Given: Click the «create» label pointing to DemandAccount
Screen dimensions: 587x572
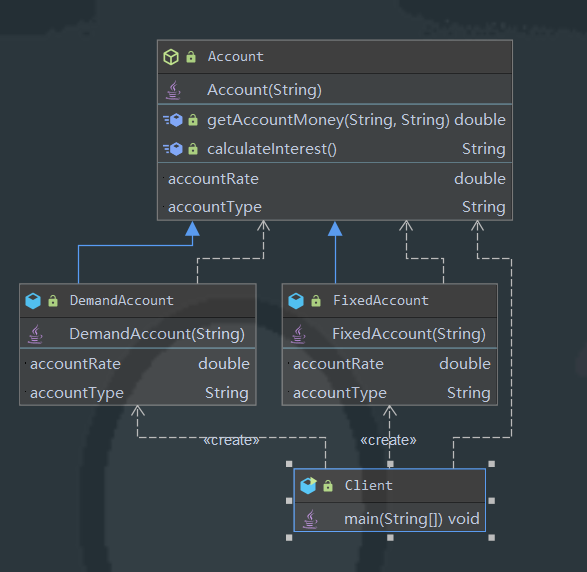Looking at the screenshot, I should point(231,440).
